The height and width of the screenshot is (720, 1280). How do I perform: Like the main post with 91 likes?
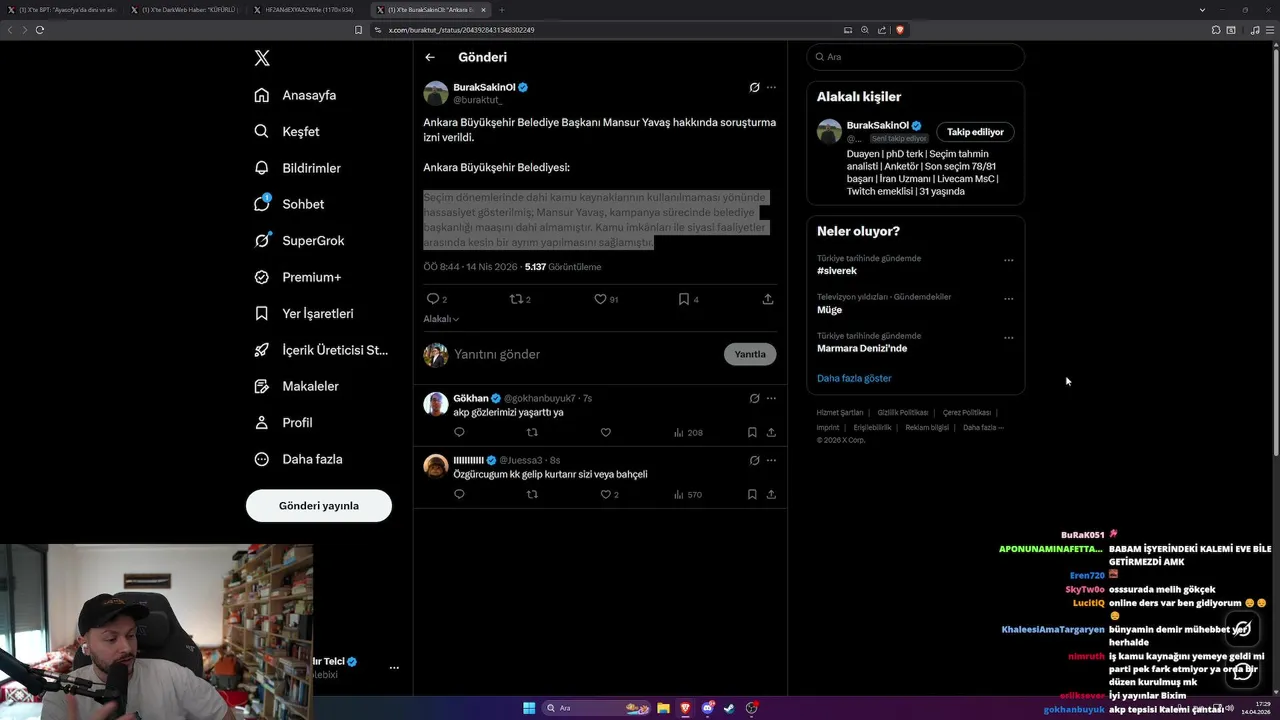(600, 299)
